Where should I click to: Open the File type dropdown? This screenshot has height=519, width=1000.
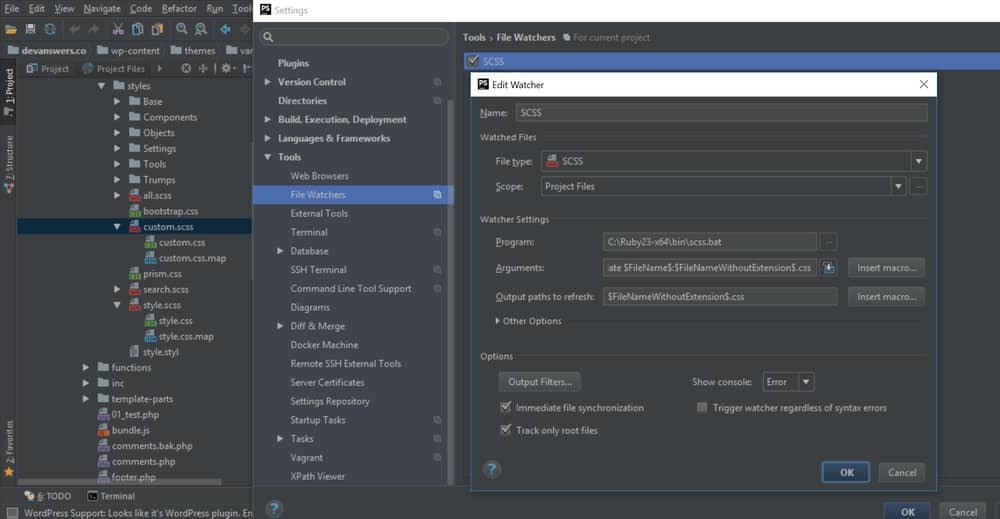pos(918,161)
